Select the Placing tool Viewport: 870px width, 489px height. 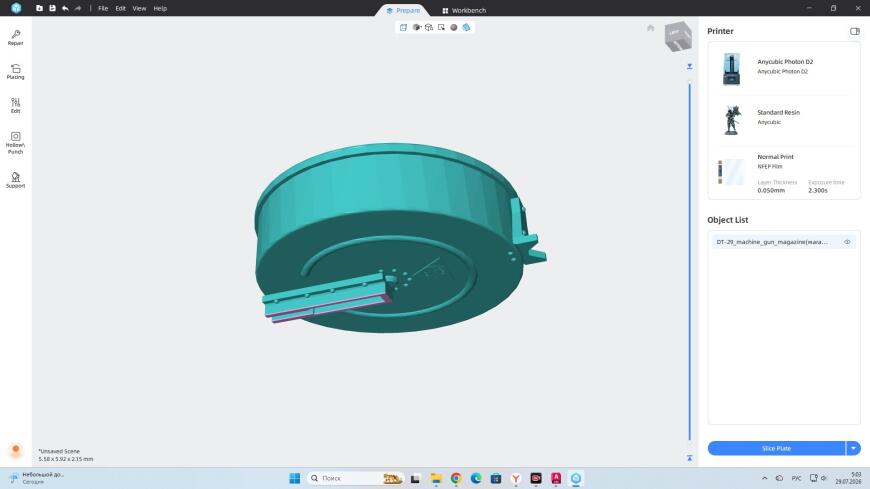[x=16, y=72]
